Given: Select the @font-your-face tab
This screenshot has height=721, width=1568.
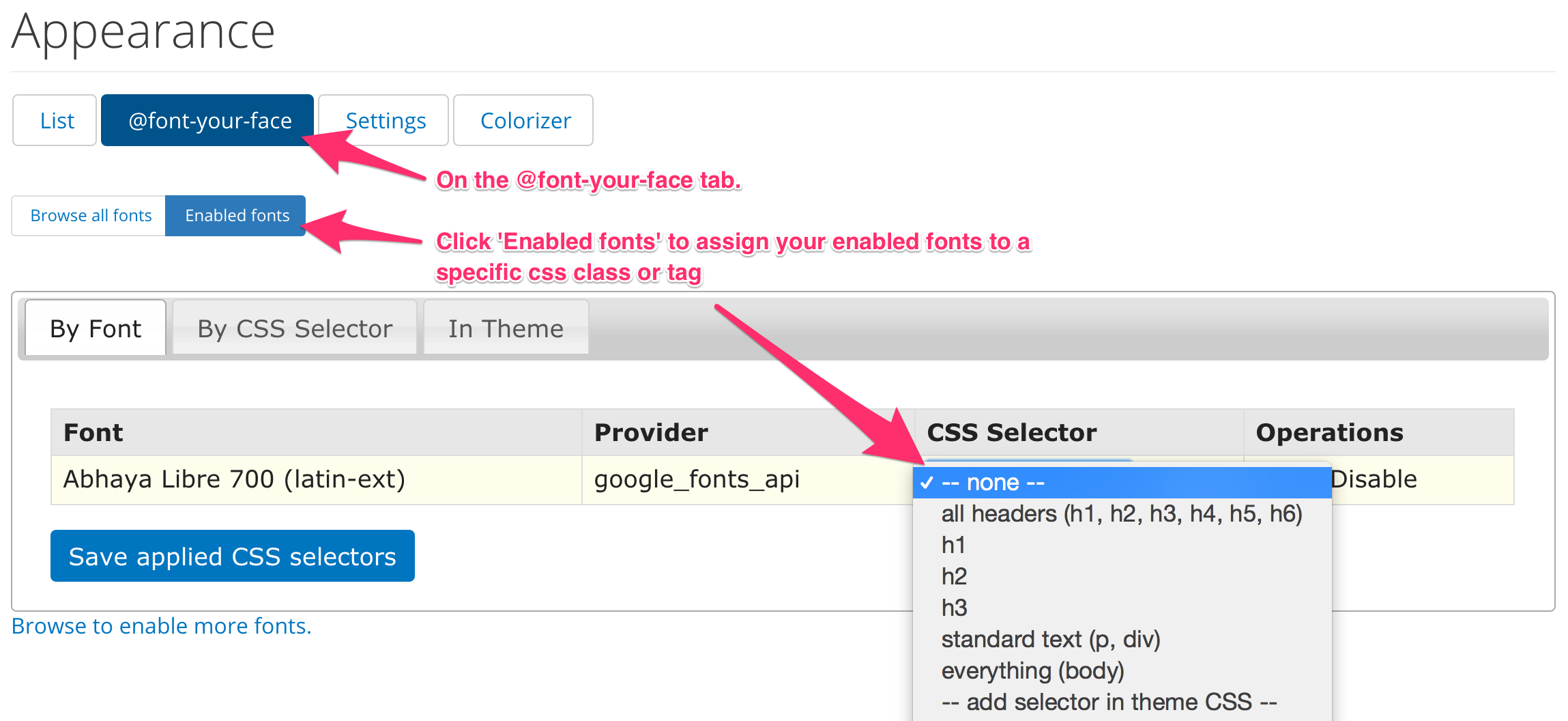Looking at the screenshot, I should pyautogui.click(x=207, y=120).
